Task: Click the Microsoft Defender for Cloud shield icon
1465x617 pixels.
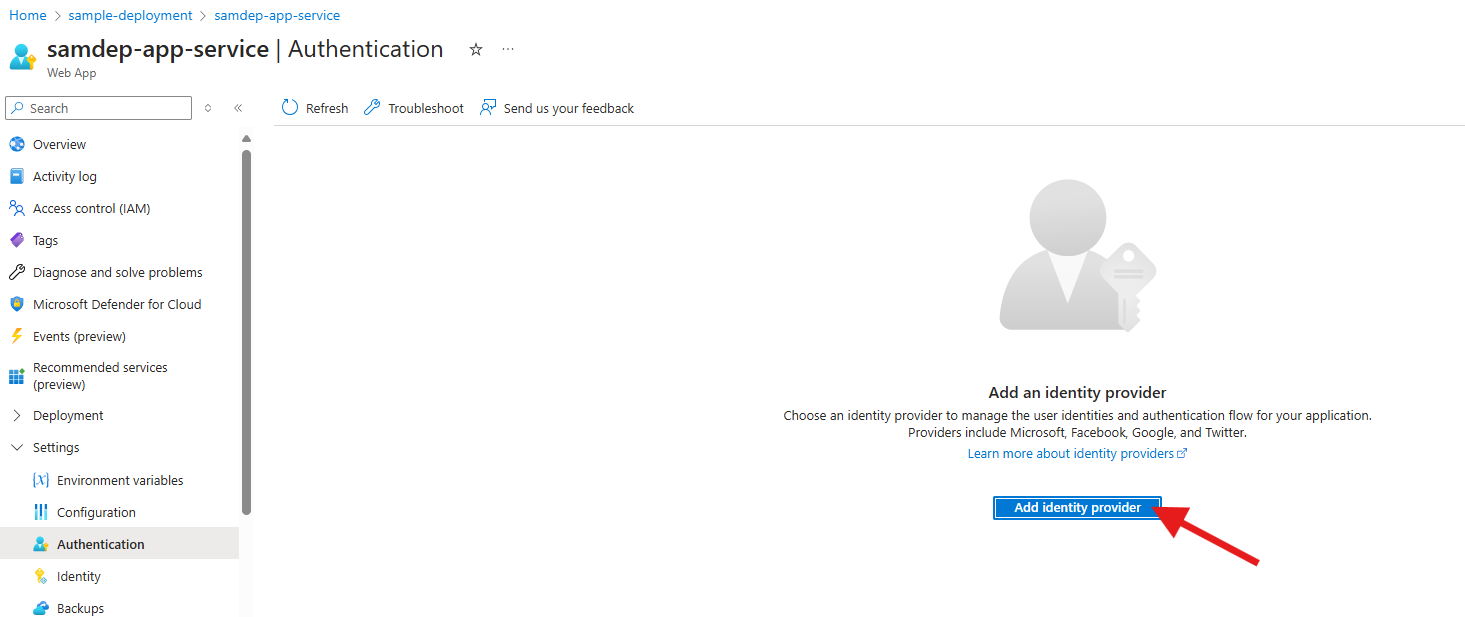Action: coord(16,304)
